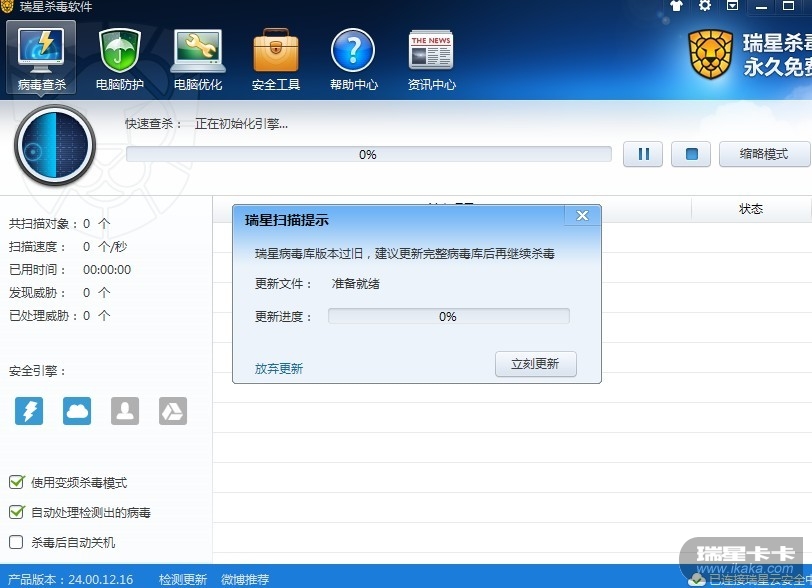
Task: Click the cloud connection status icon
Action: [697, 579]
